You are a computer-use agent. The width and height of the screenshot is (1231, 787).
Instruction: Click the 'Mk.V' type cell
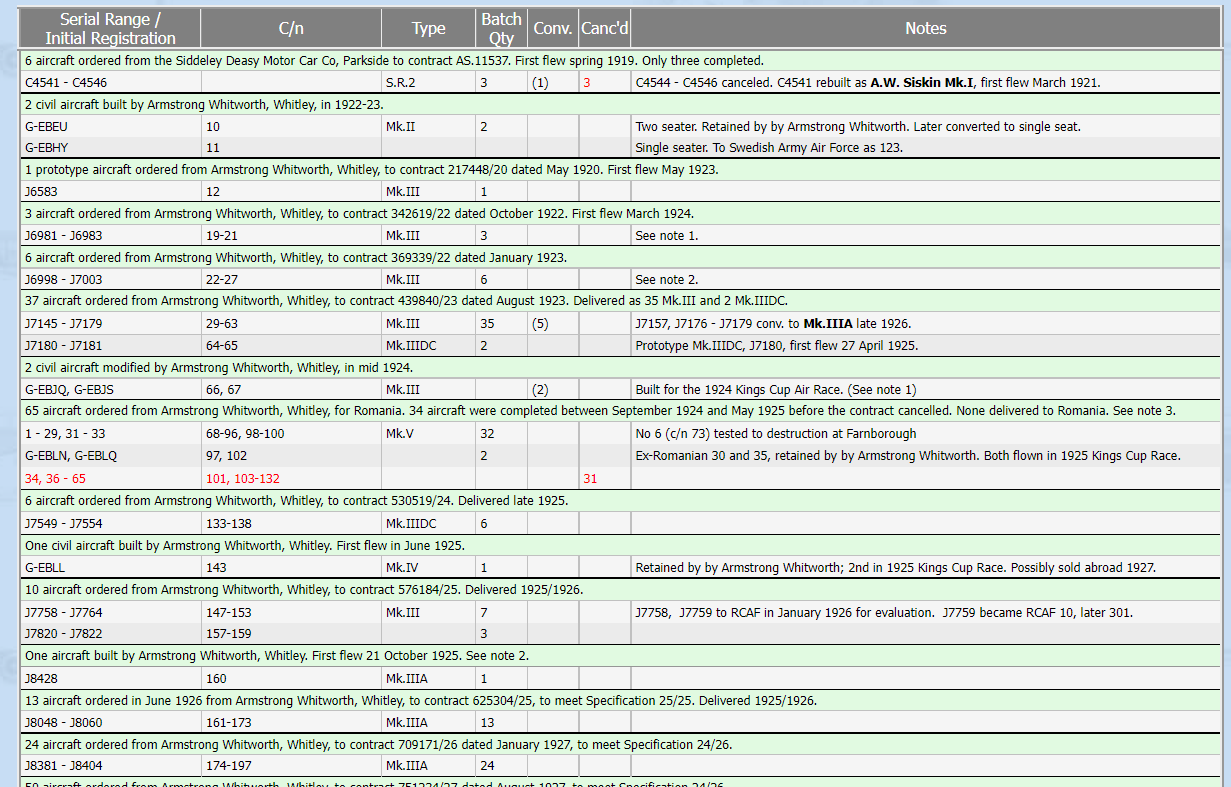pos(428,434)
